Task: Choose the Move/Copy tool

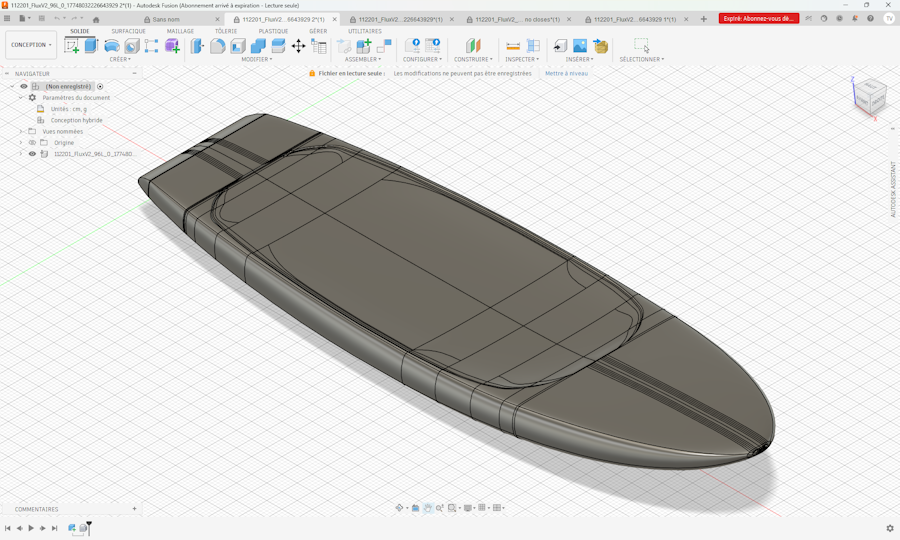Action: pyautogui.click(x=298, y=46)
